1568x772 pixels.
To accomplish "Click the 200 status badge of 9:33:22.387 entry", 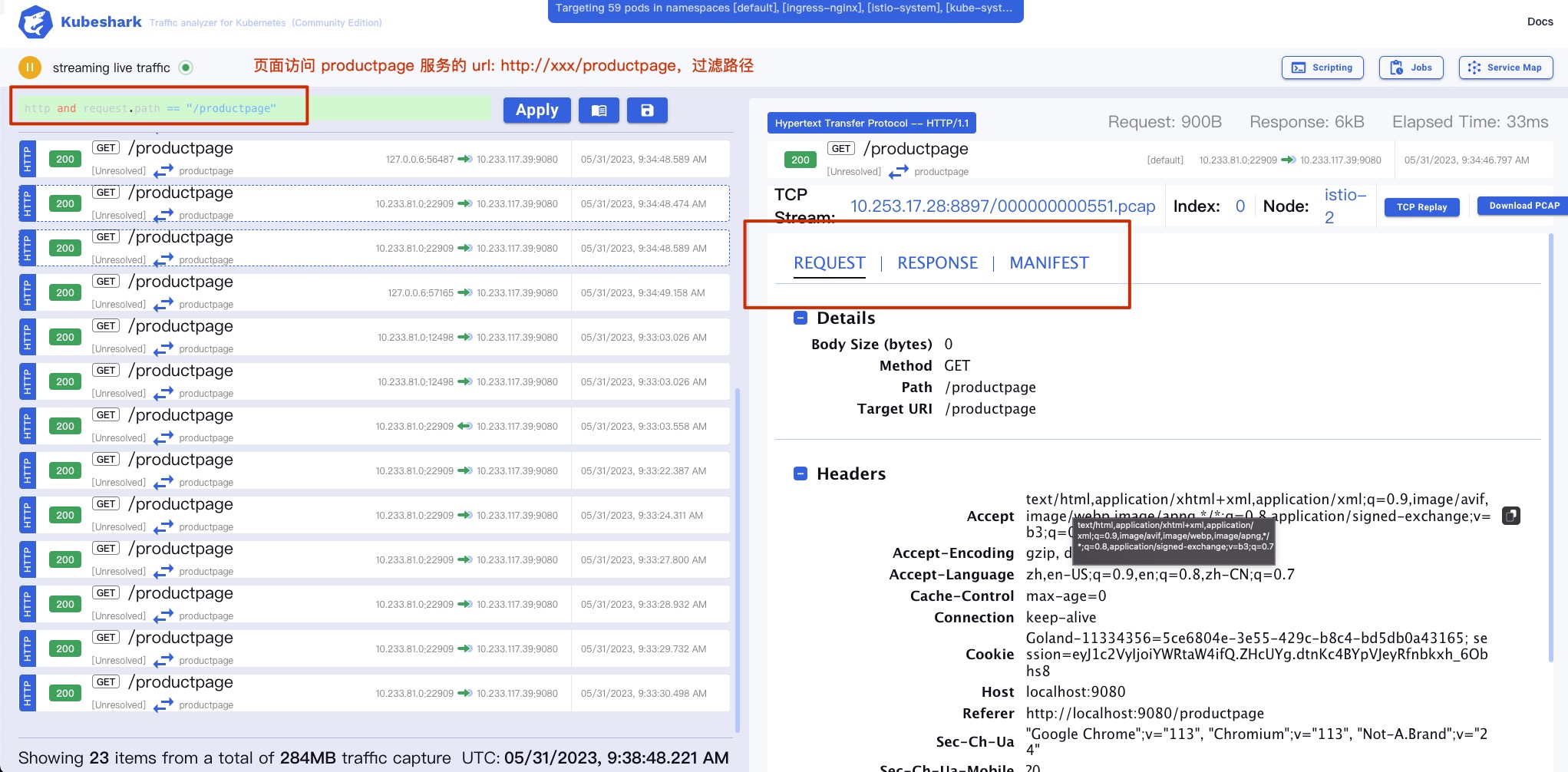I will 65,470.
